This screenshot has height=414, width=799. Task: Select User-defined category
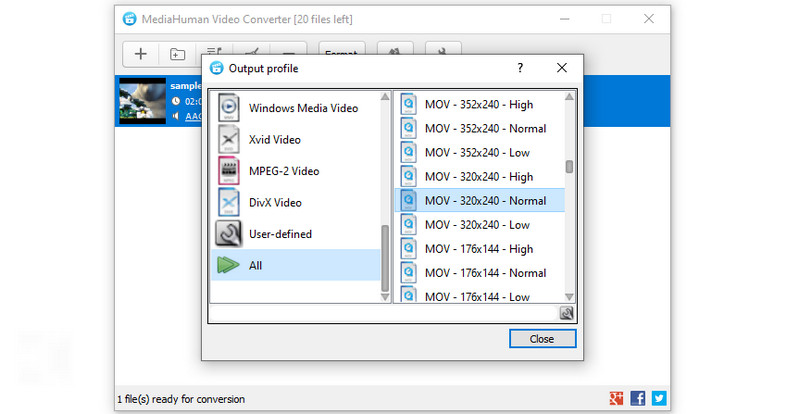point(296,235)
